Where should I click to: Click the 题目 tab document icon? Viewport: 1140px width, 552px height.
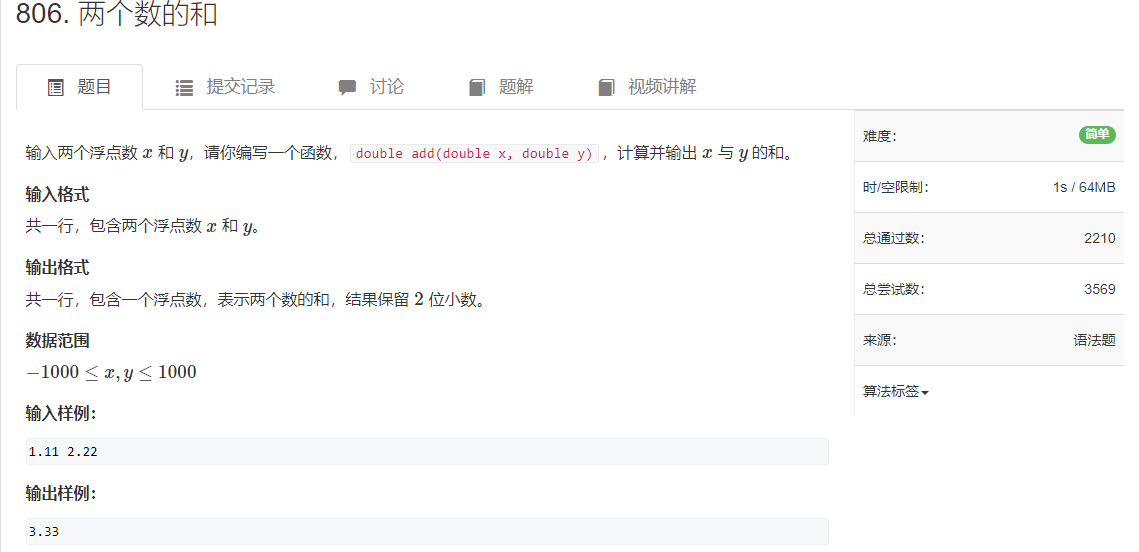(x=55, y=88)
